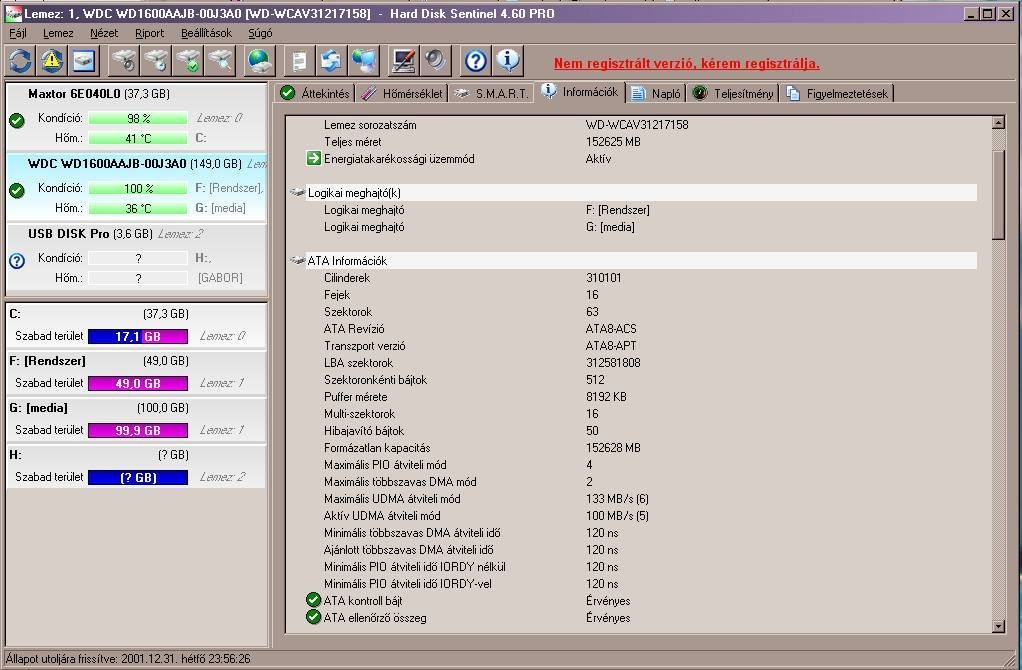
Task: Click the disk with green checkmark toolbar icon
Action: 188,61
